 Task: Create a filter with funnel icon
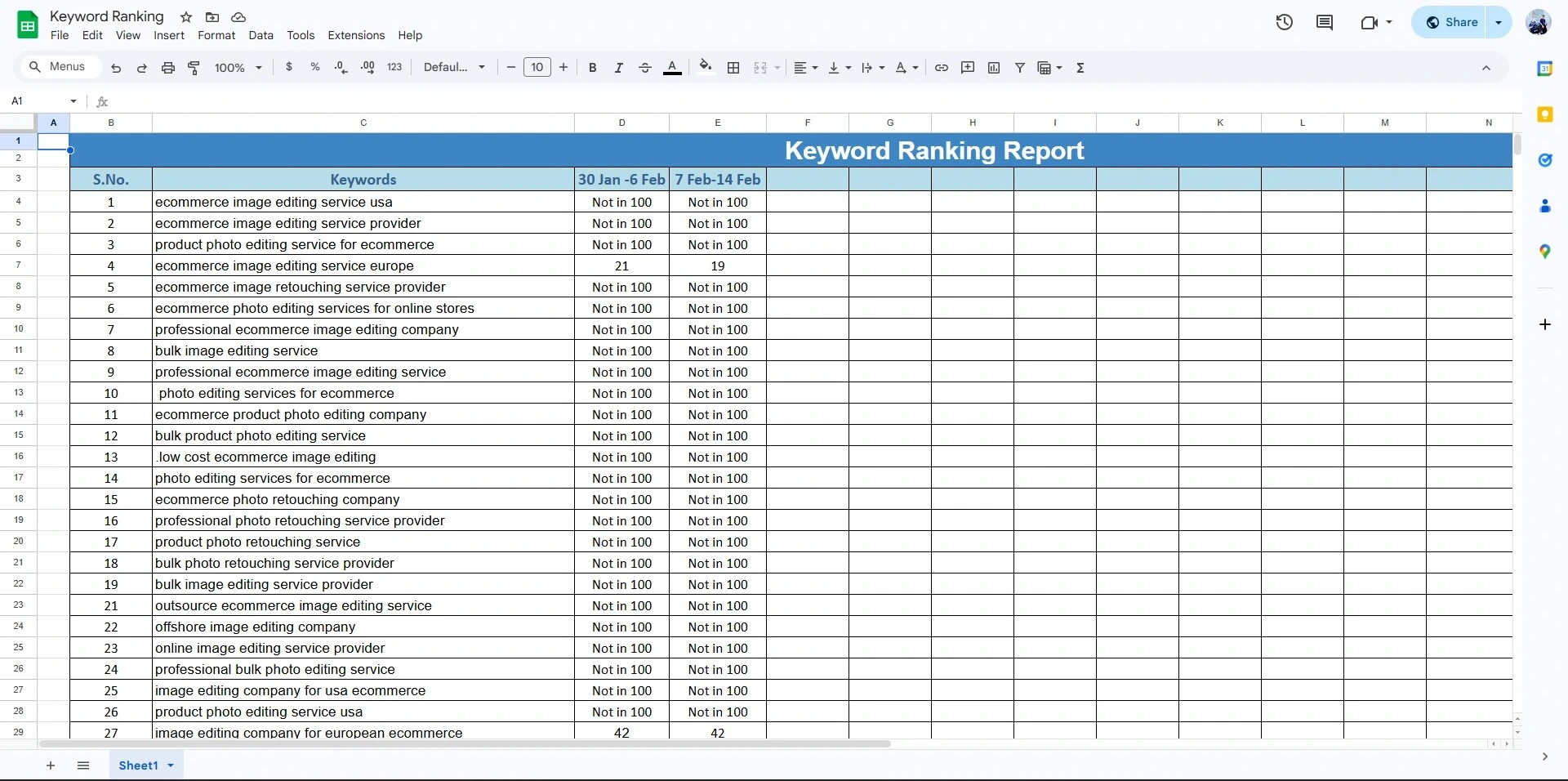(x=1020, y=68)
